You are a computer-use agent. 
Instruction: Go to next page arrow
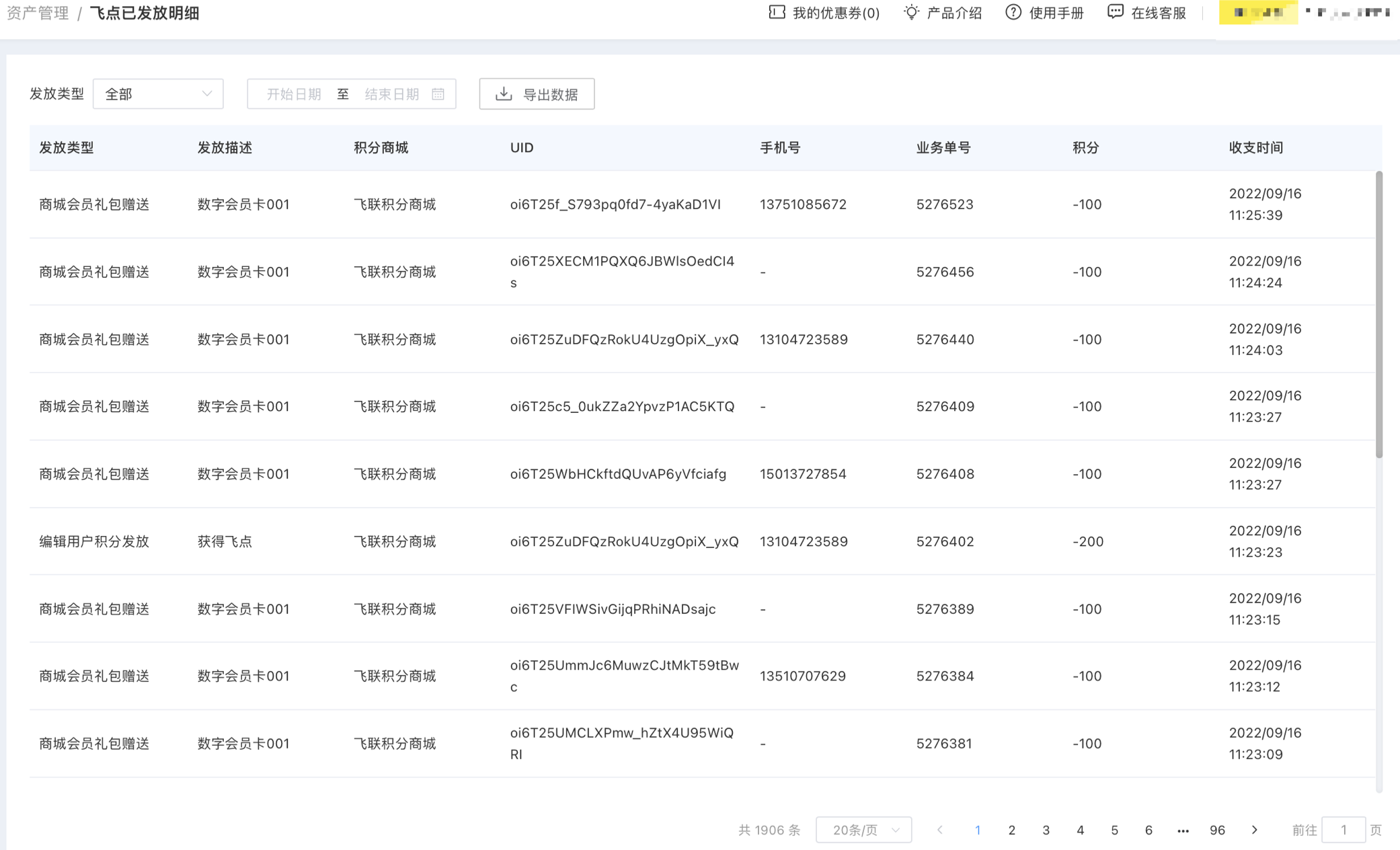pos(1254,830)
